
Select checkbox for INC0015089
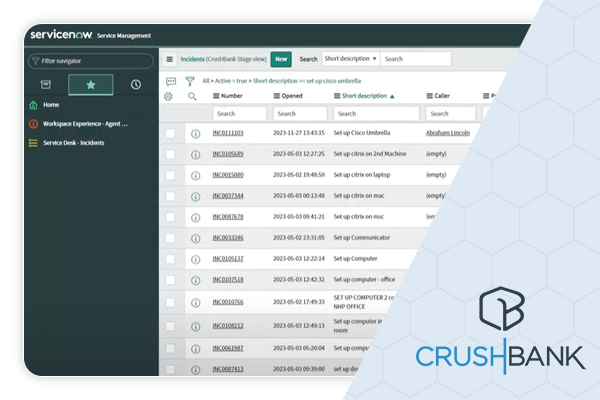pyautogui.click(x=170, y=175)
